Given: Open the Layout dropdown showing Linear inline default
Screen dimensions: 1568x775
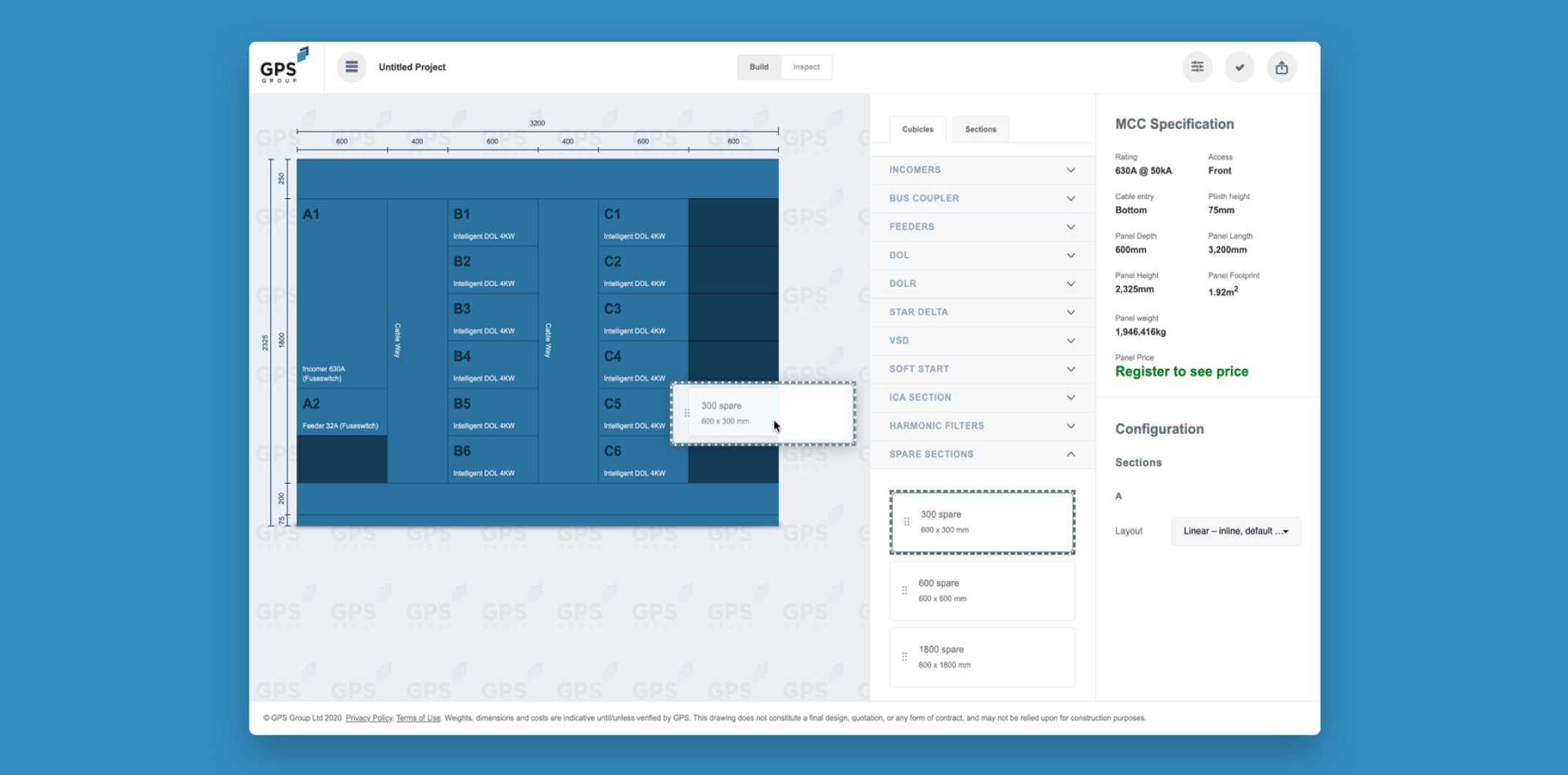Looking at the screenshot, I should pos(1235,531).
